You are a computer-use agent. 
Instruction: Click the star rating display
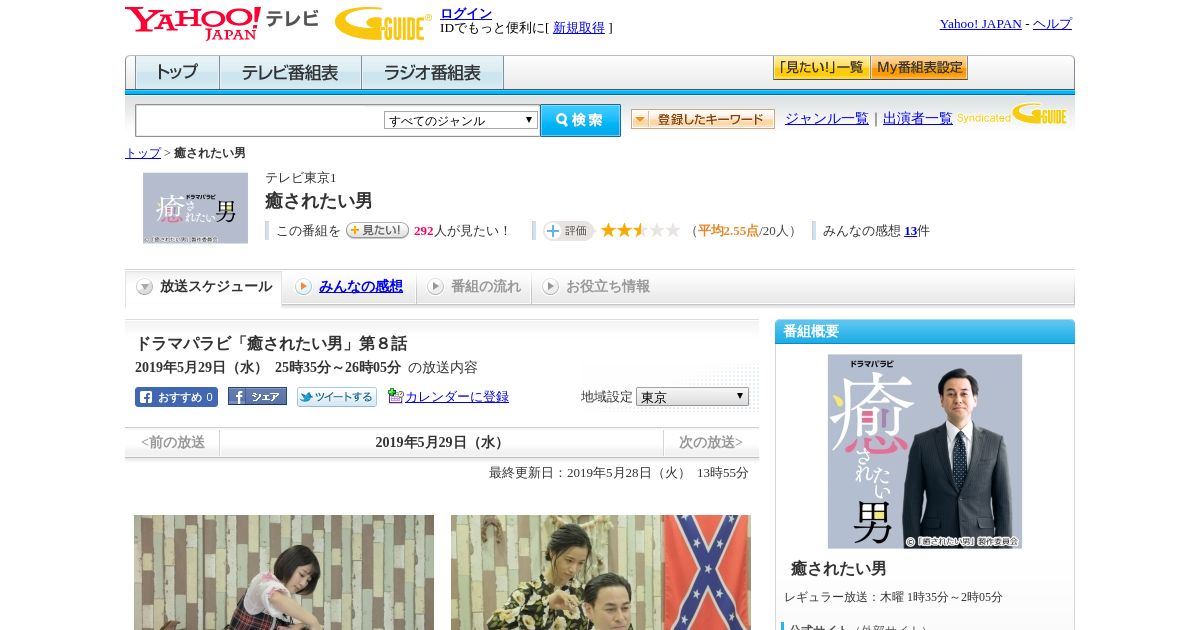coord(640,230)
